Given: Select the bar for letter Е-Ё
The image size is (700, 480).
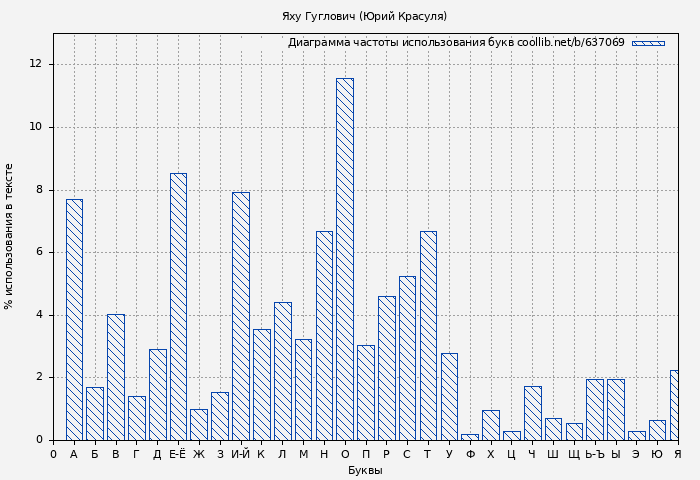Looking at the screenshot, I should (x=178, y=307).
